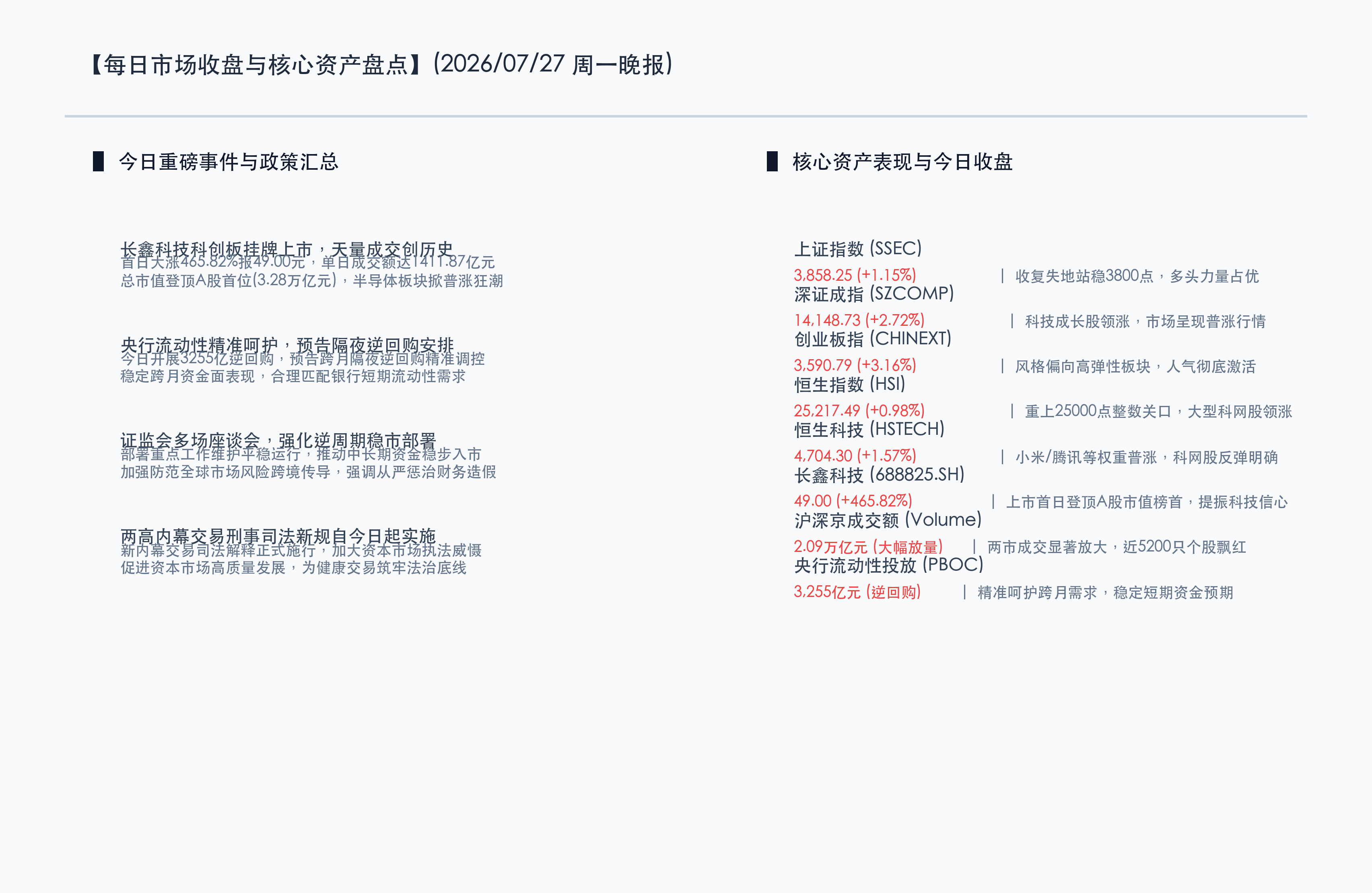Click the label 恒生指数 (HSI)
This screenshot has width=1372, height=893.
(x=850, y=384)
